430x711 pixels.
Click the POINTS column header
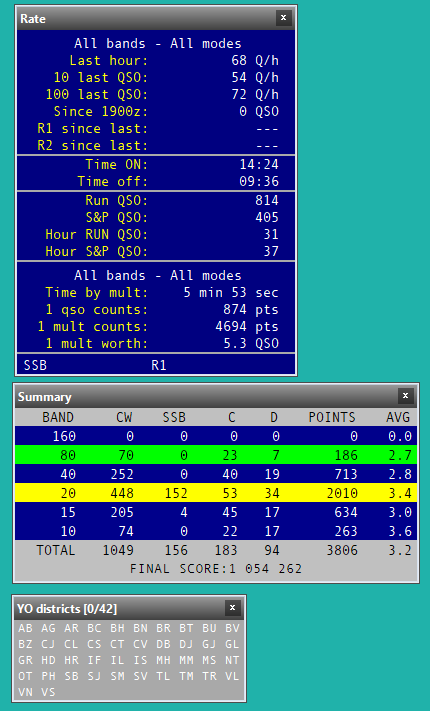(332, 417)
